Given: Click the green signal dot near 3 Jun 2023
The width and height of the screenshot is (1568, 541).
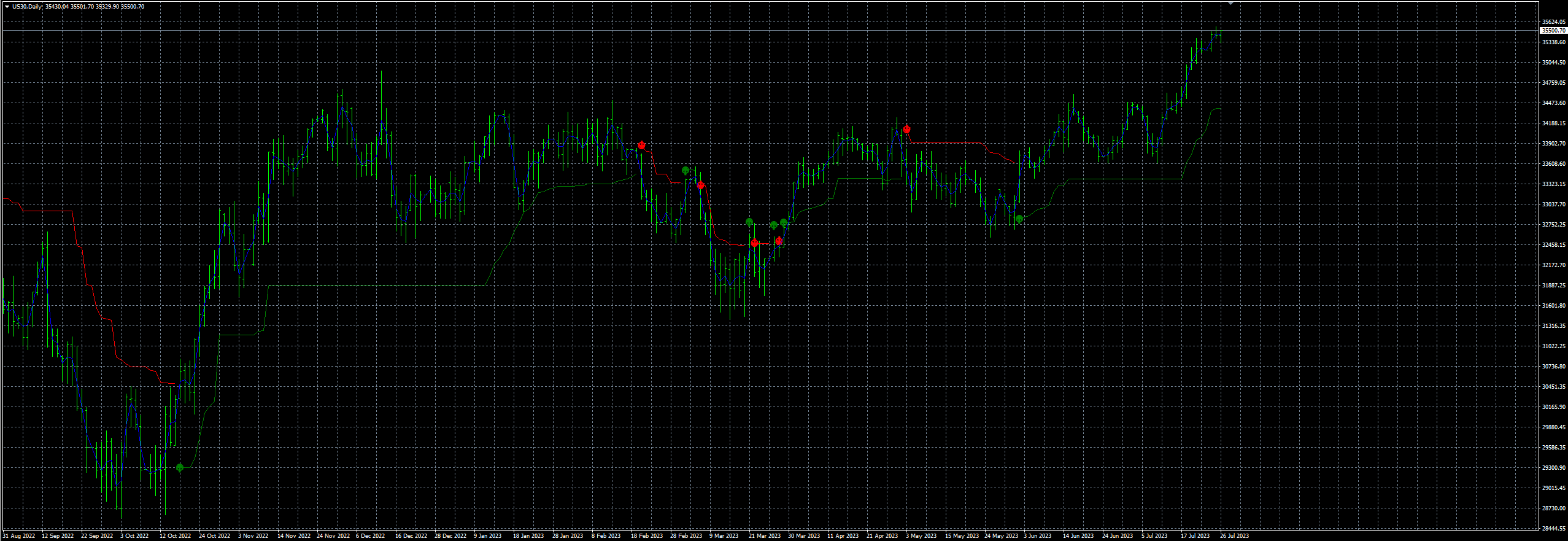Looking at the screenshot, I should point(1019,219).
